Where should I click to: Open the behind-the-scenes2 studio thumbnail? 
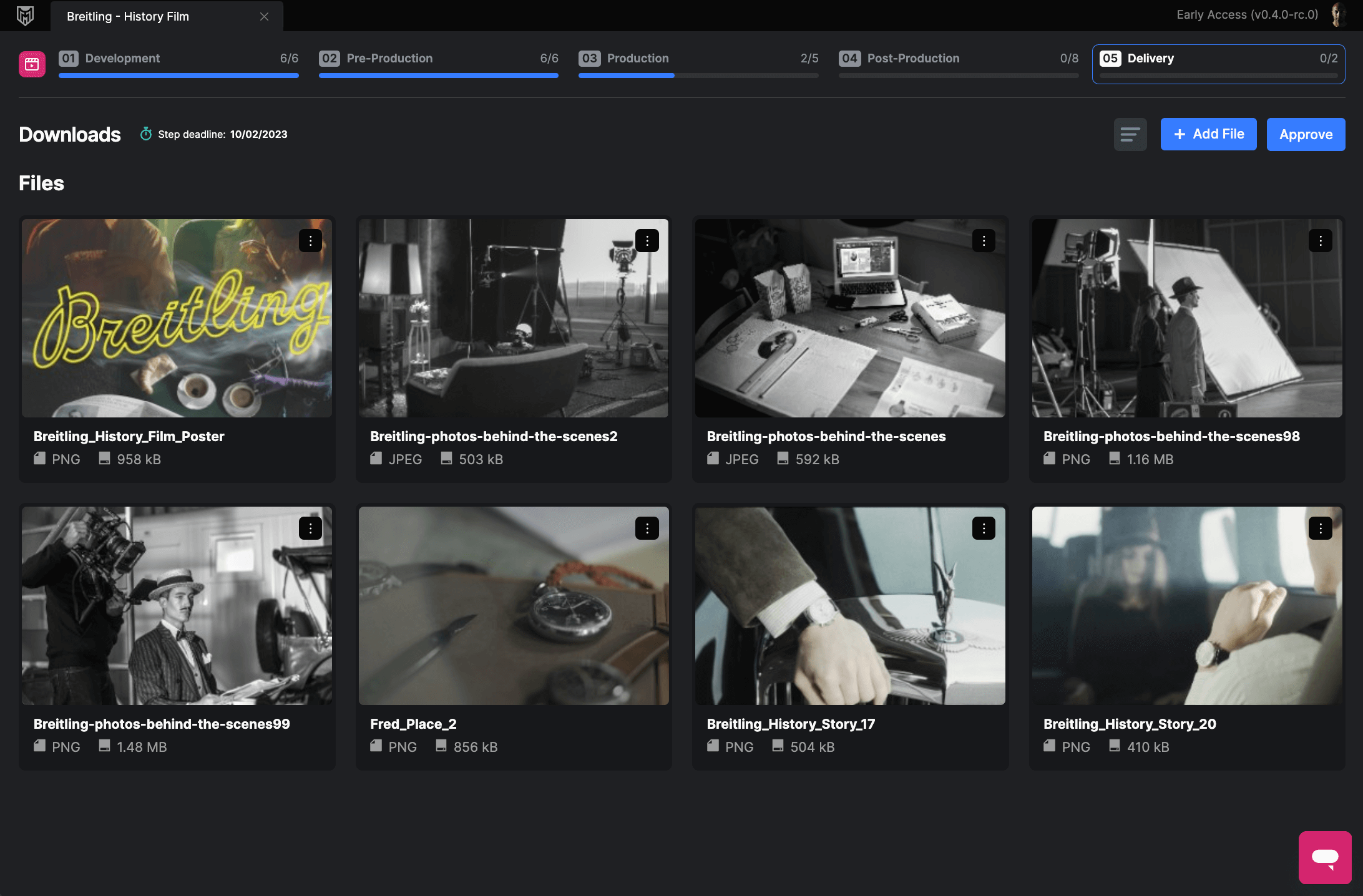coord(514,318)
